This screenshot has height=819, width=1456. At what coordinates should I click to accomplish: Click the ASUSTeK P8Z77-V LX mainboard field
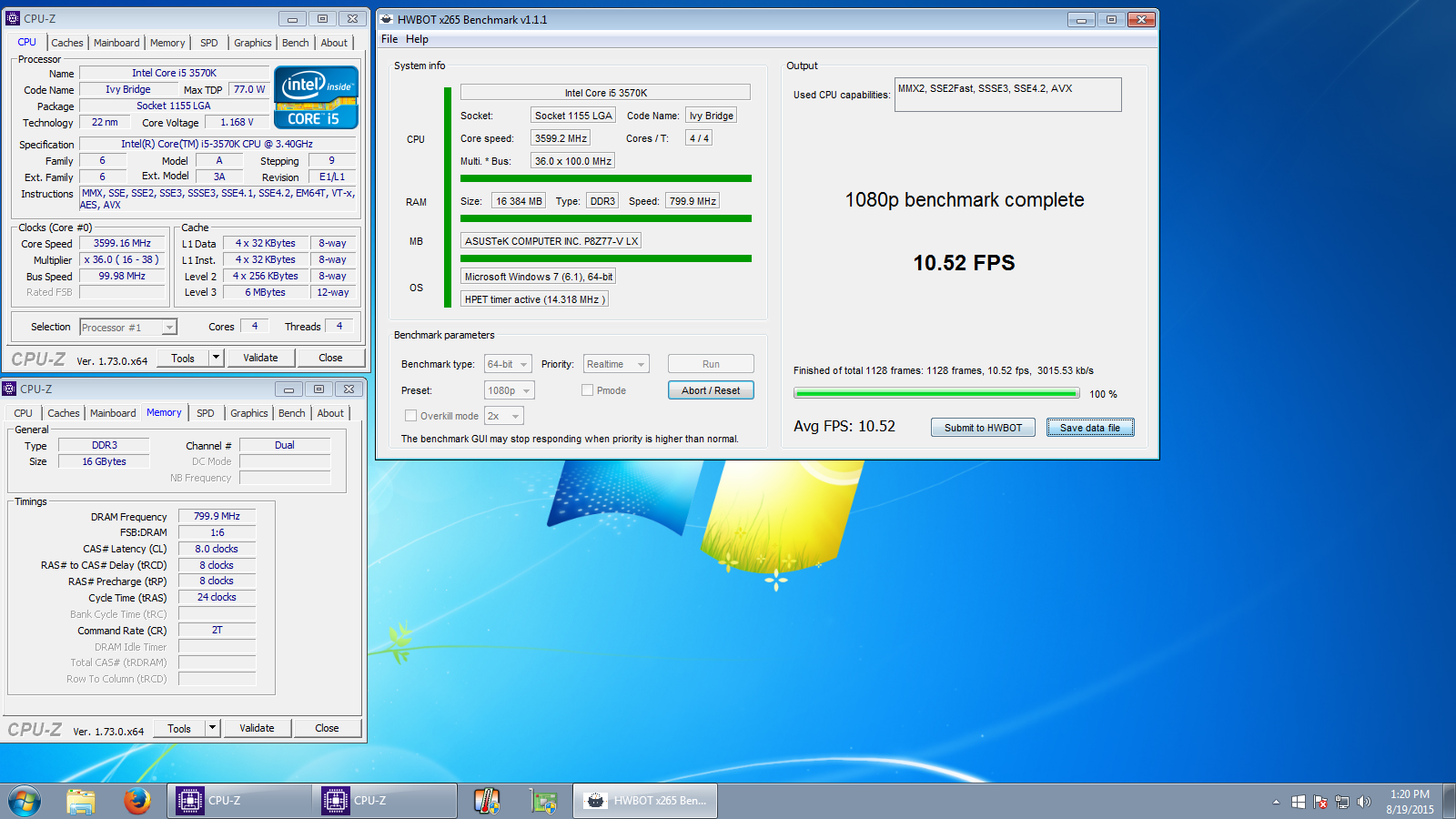point(551,241)
